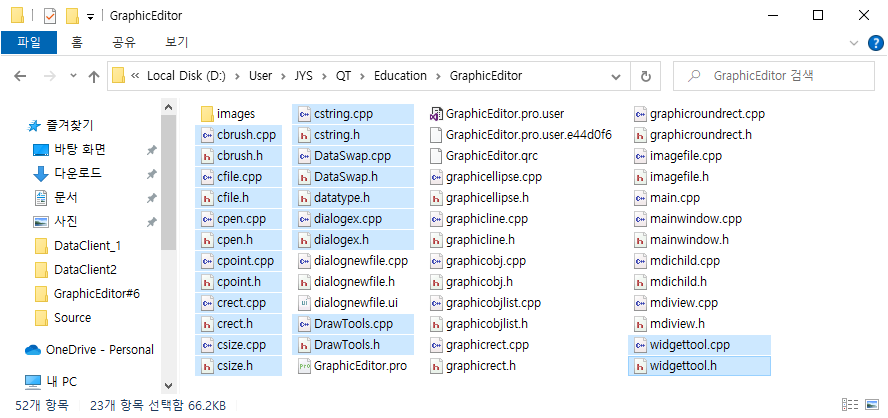Expand the ribbon with the chevron
This screenshot has width=888, height=418.
point(854,42)
